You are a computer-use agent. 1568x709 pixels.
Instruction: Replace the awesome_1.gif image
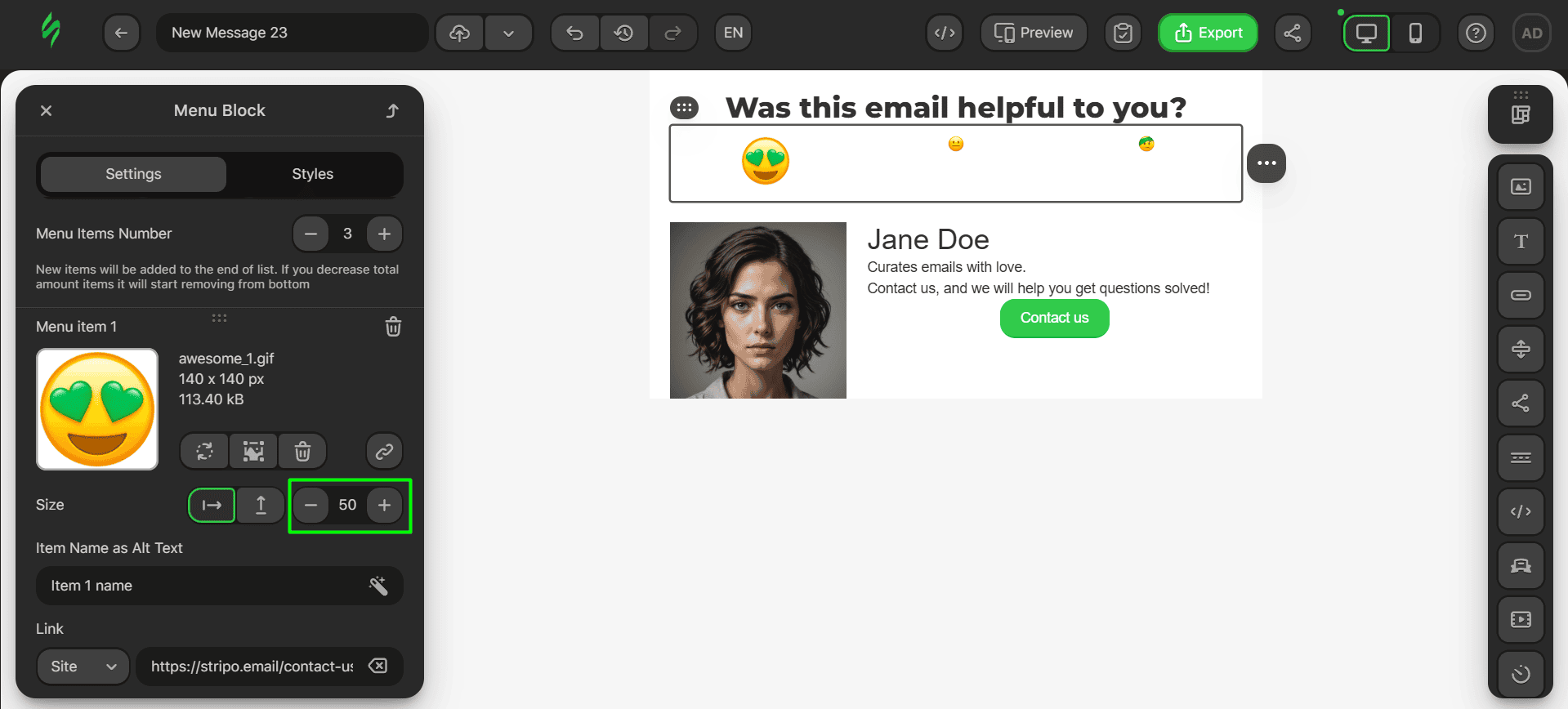pos(205,451)
